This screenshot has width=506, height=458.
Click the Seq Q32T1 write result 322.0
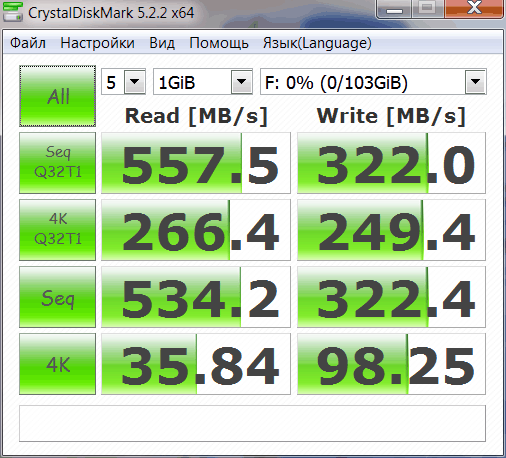coord(391,163)
